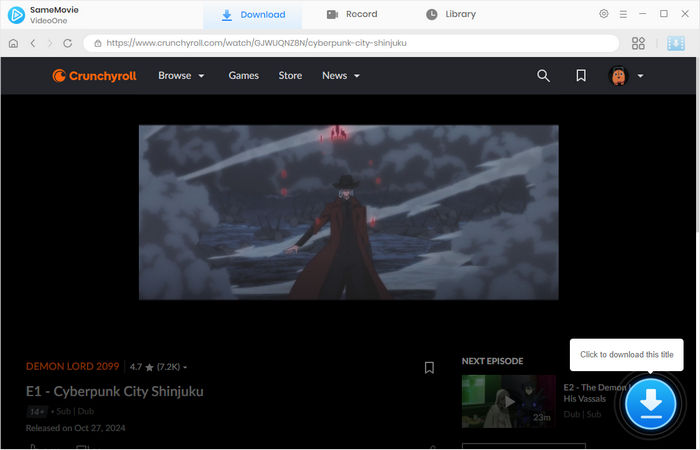Open Crunchyroll search magnifier icon
Viewport: 700px width, 450px height.
(x=543, y=76)
